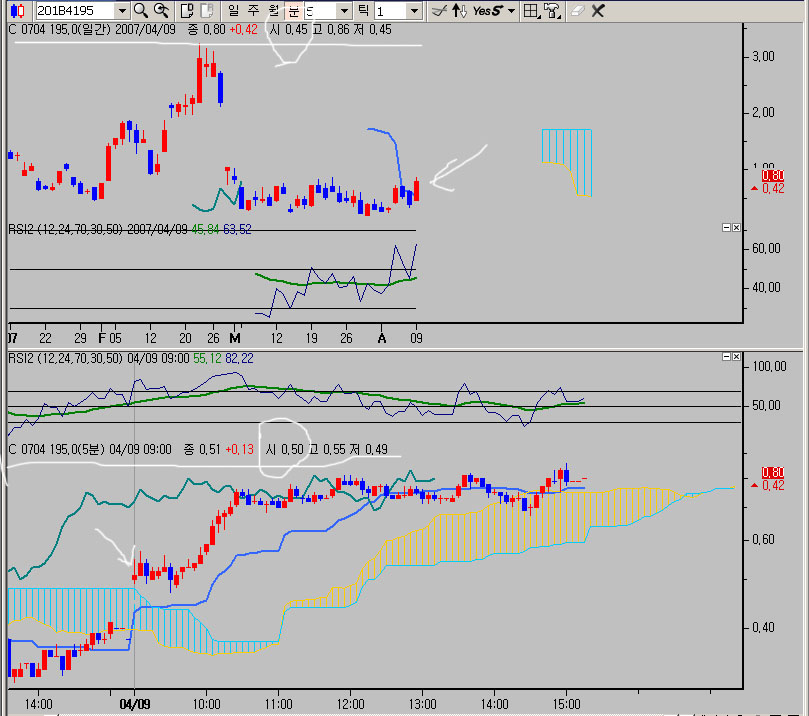Open the tick count dropdown arrow
809x716 pixels.
pyautogui.click(x=413, y=11)
